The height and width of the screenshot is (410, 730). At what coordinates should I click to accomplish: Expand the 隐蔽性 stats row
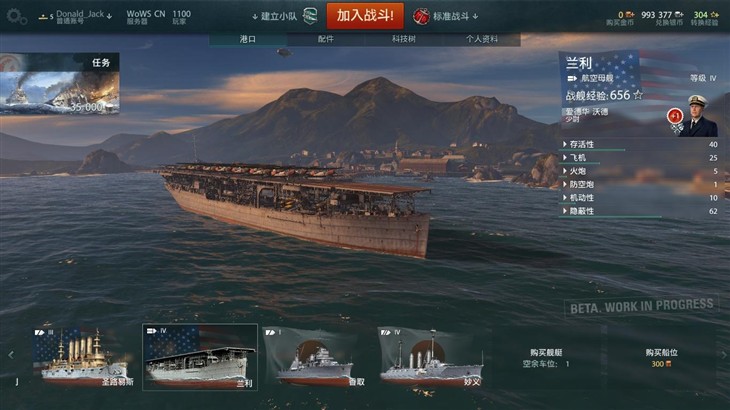point(640,211)
